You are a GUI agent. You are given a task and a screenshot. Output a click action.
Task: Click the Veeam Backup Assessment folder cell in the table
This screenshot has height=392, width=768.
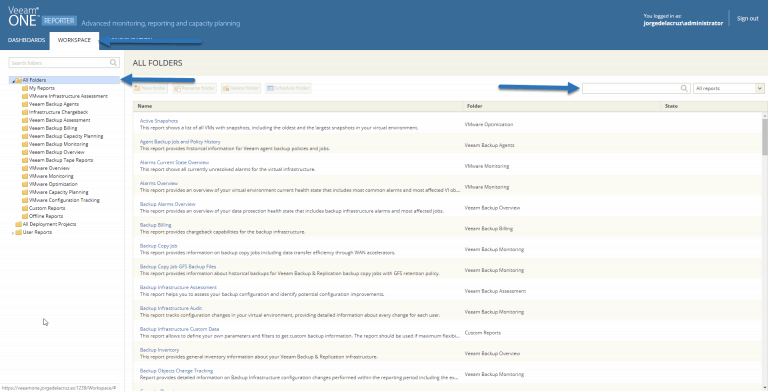(x=495, y=291)
